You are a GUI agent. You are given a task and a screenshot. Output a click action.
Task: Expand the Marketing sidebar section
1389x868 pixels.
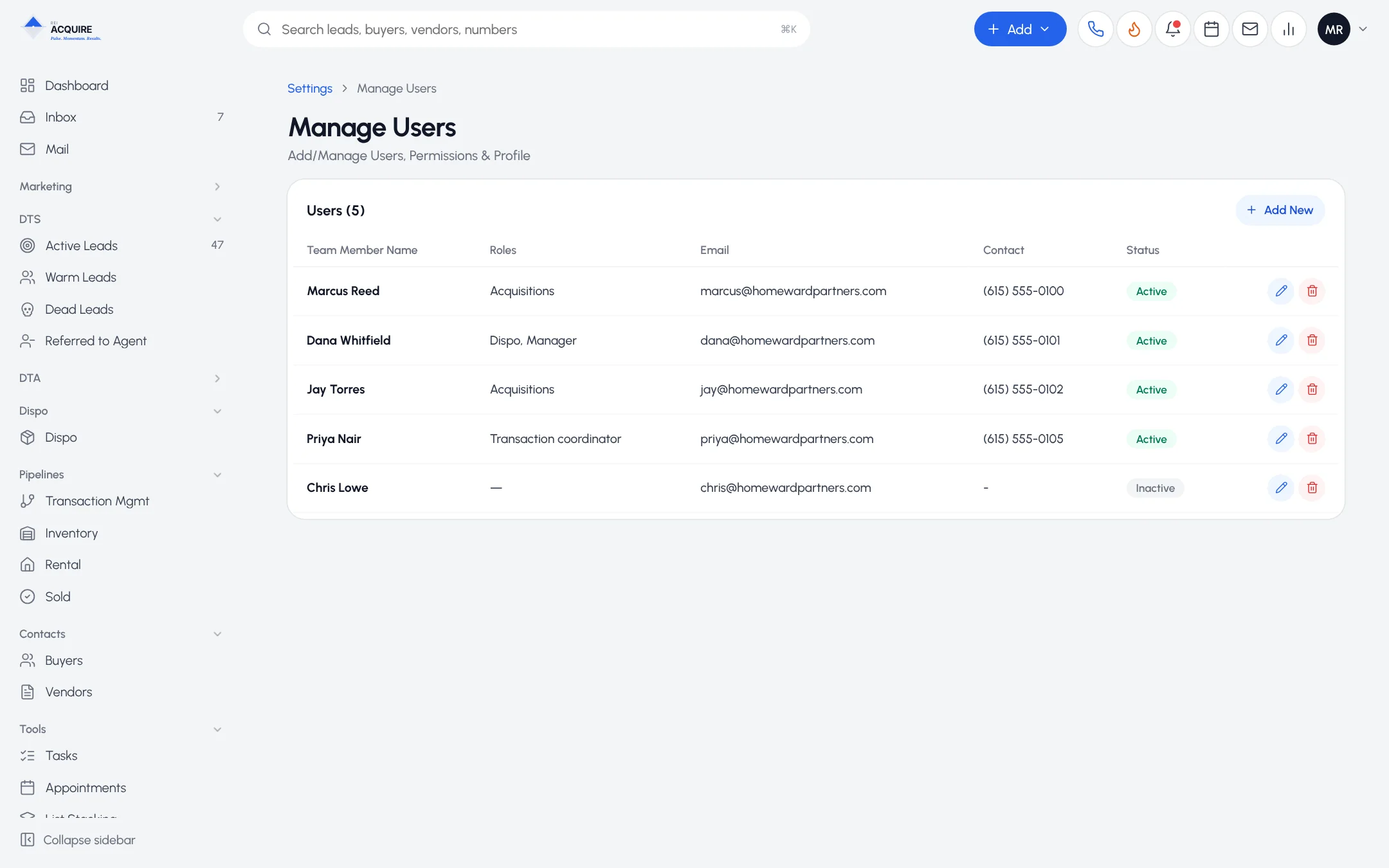pyautogui.click(x=120, y=186)
